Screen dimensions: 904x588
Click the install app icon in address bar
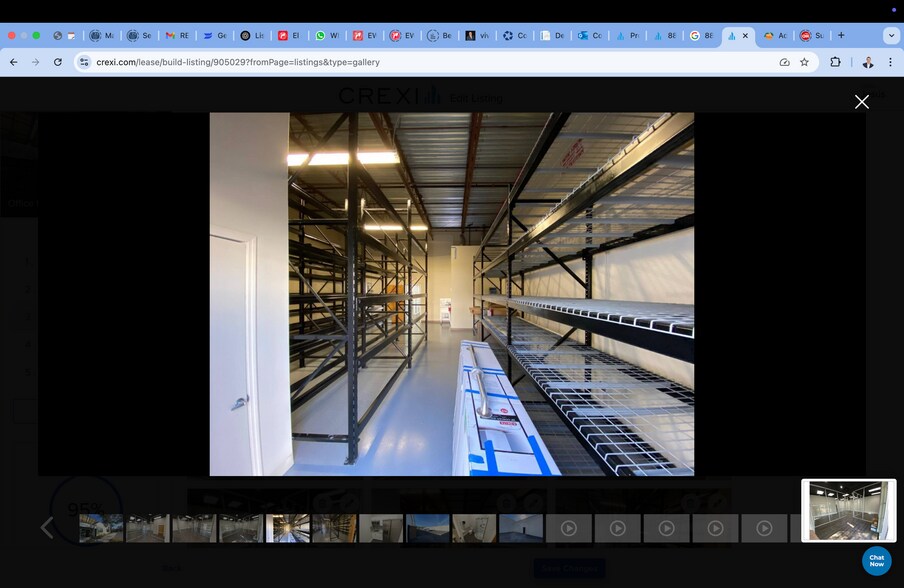[x=784, y=62]
